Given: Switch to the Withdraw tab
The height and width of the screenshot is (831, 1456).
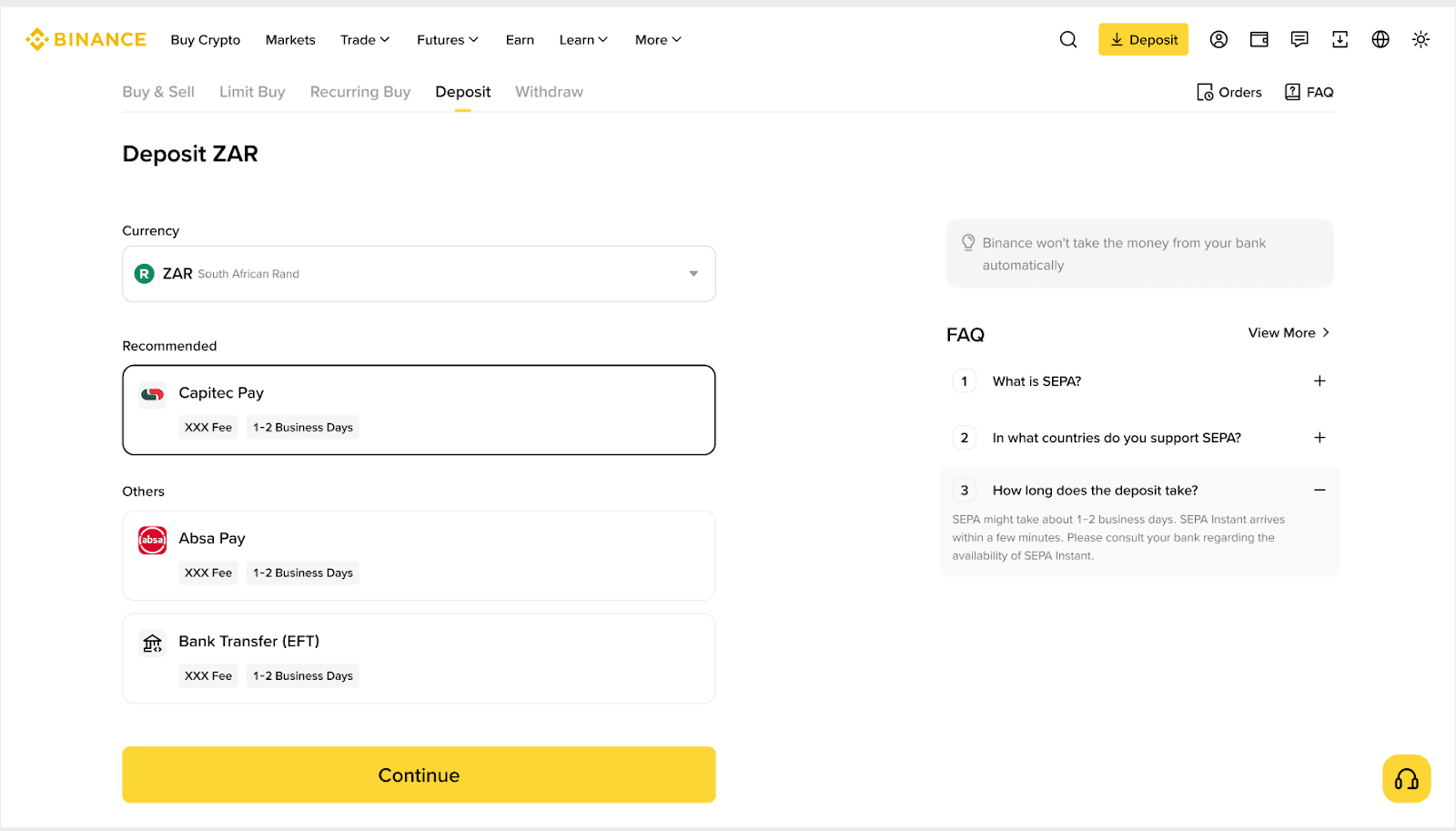Looking at the screenshot, I should (x=549, y=92).
